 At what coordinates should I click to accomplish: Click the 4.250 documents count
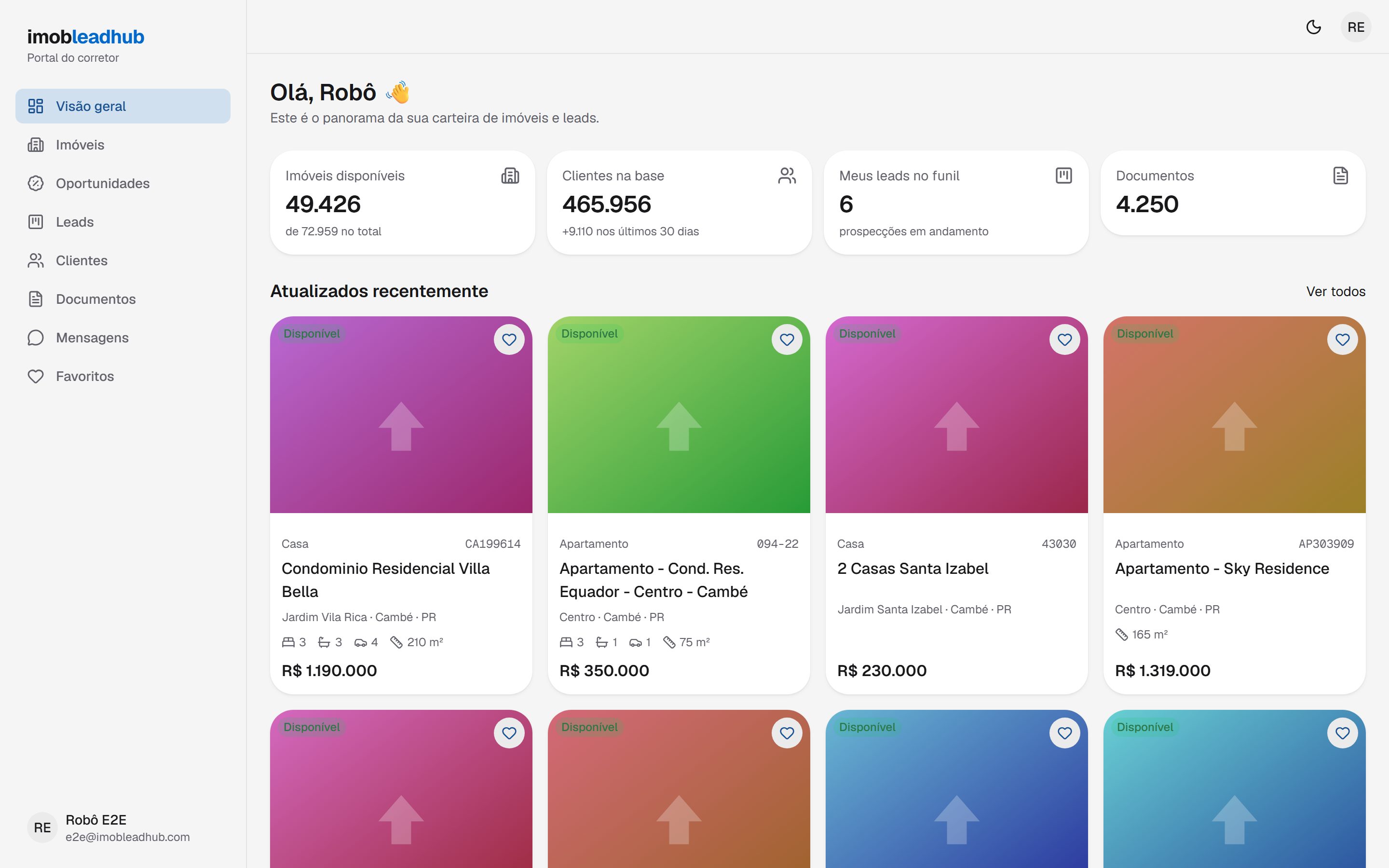coord(1147,204)
